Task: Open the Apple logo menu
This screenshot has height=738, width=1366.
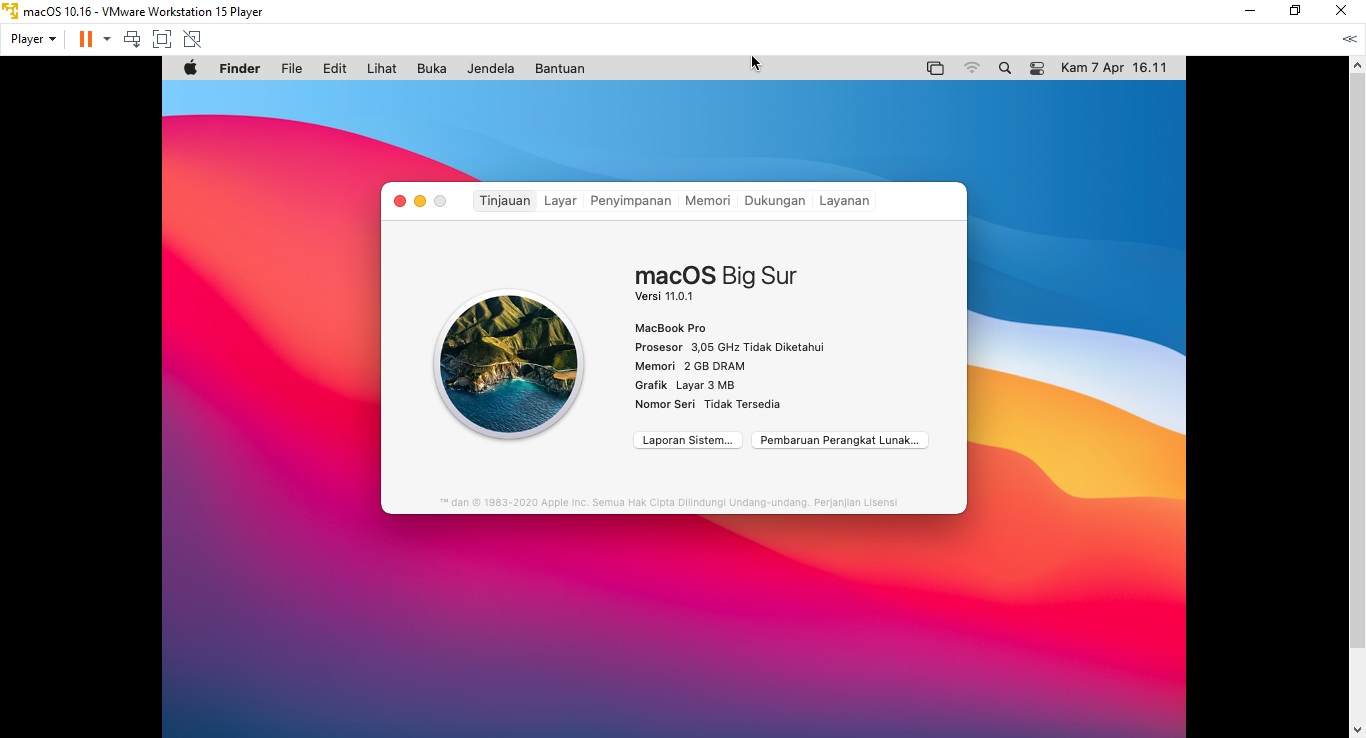Action: coord(190,68)
